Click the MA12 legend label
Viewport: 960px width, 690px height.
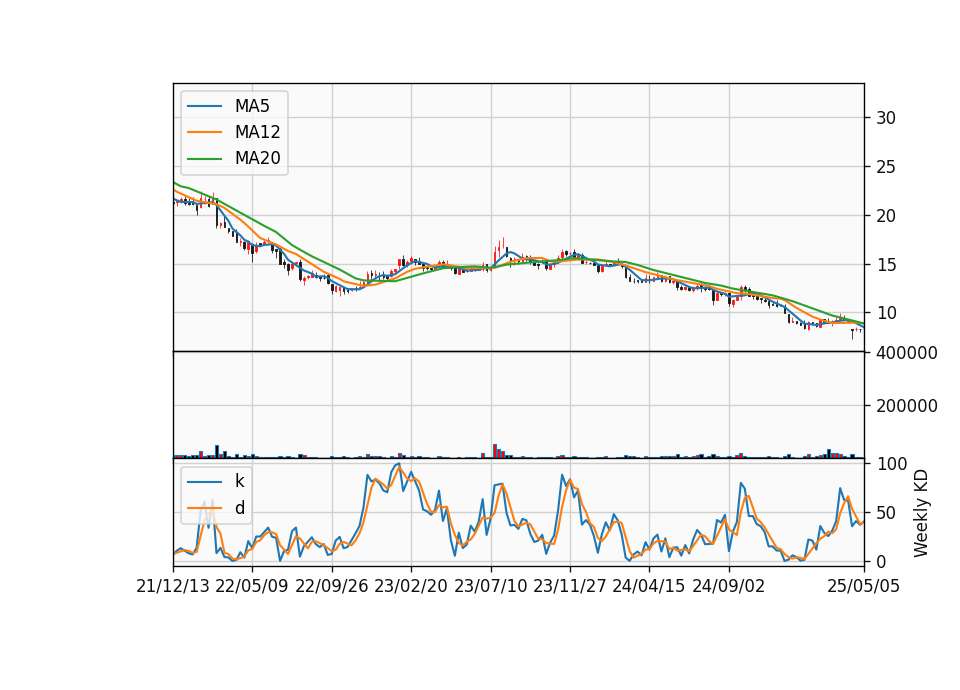click(x=257, y=132)
